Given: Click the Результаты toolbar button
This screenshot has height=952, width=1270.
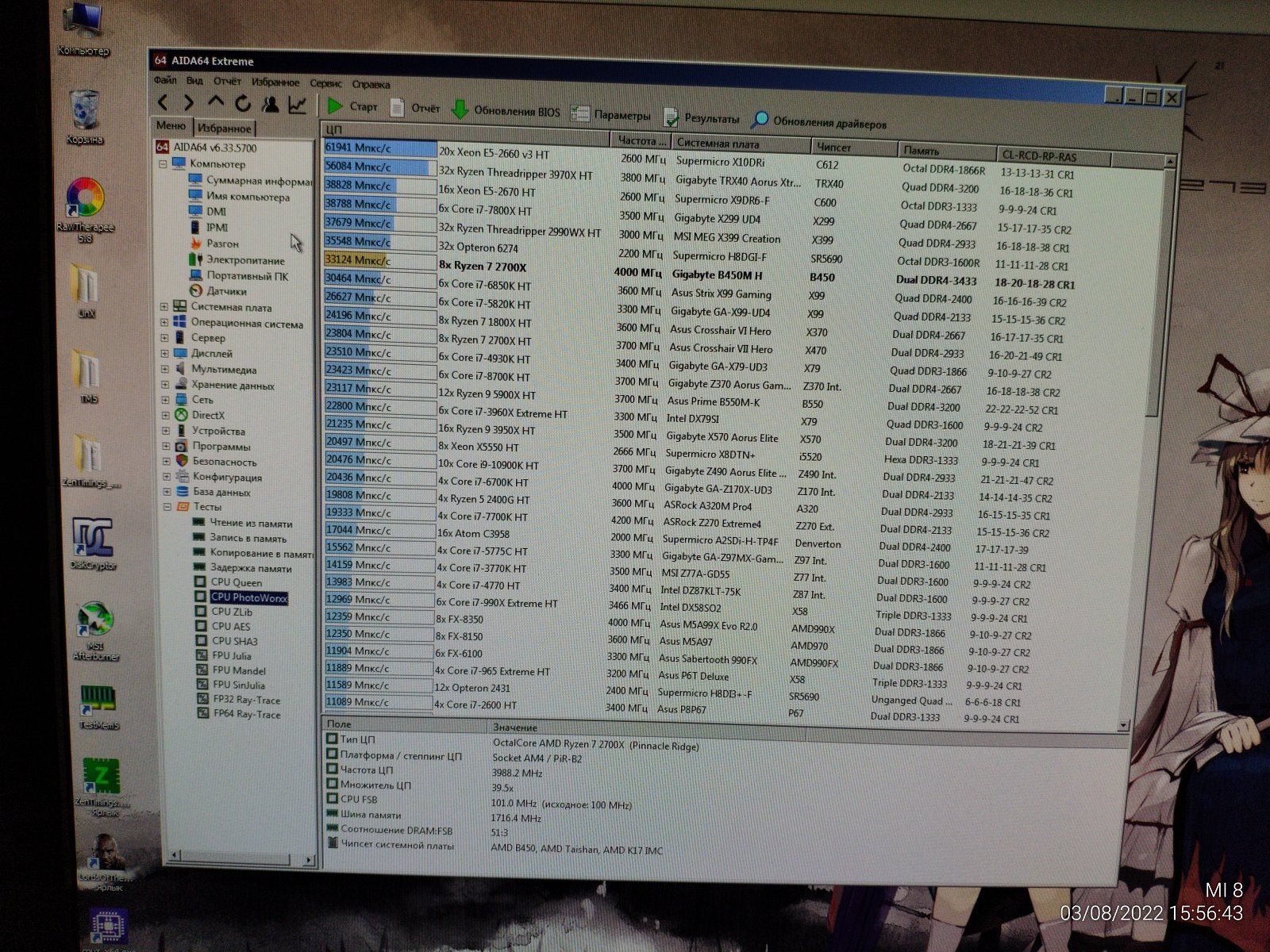Looking at the screenshot, I should [701, 118].
